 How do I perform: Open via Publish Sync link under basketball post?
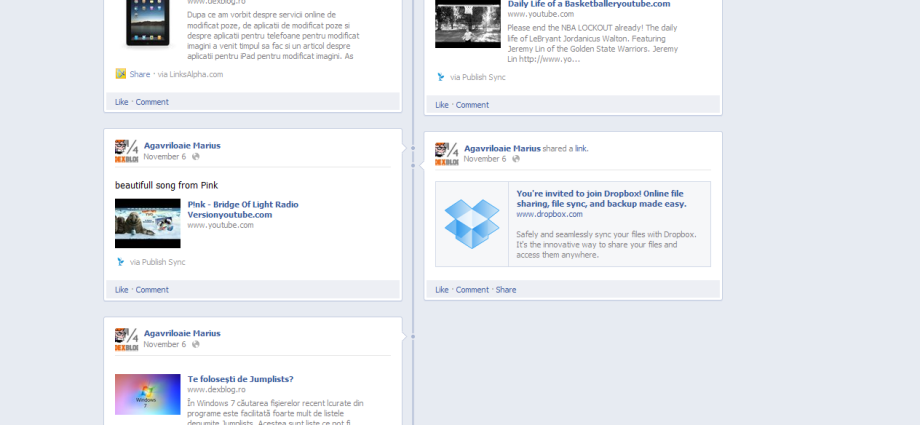pos(478,77)
